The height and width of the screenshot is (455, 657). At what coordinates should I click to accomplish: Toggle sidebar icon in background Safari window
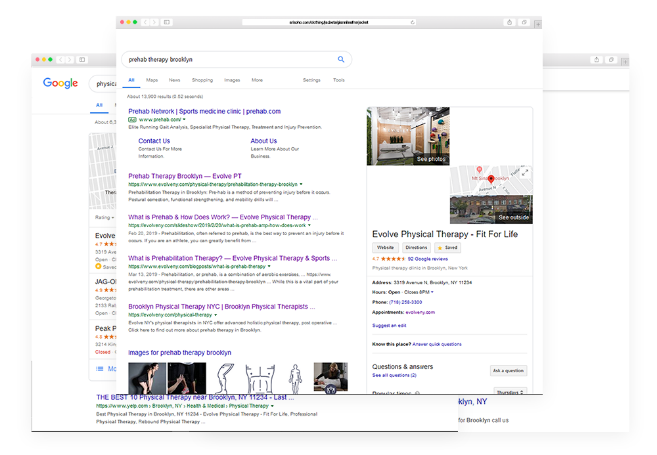tap(82, 59)
